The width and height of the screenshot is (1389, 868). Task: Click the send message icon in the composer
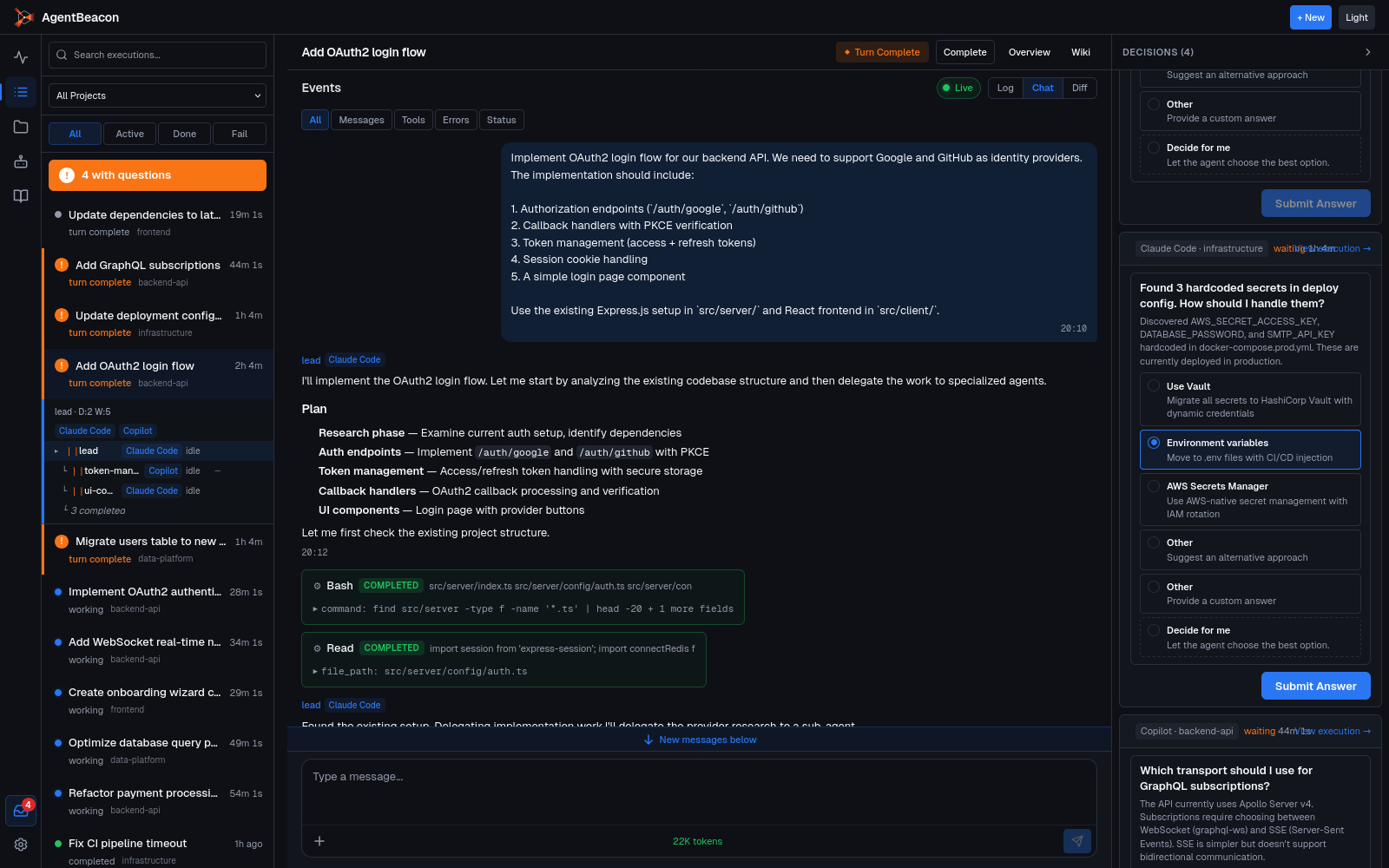[x=1076, y=841]
